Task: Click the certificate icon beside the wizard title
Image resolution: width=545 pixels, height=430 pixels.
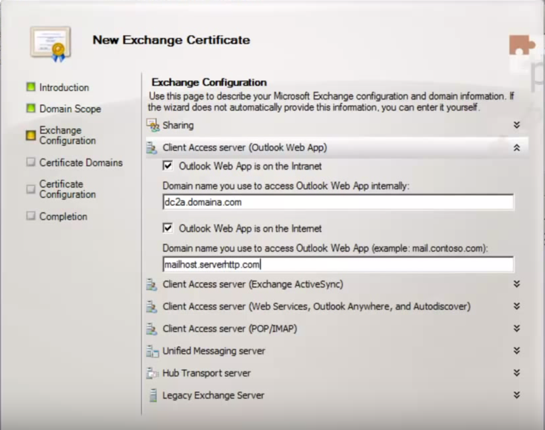Action: pos(51,44)
